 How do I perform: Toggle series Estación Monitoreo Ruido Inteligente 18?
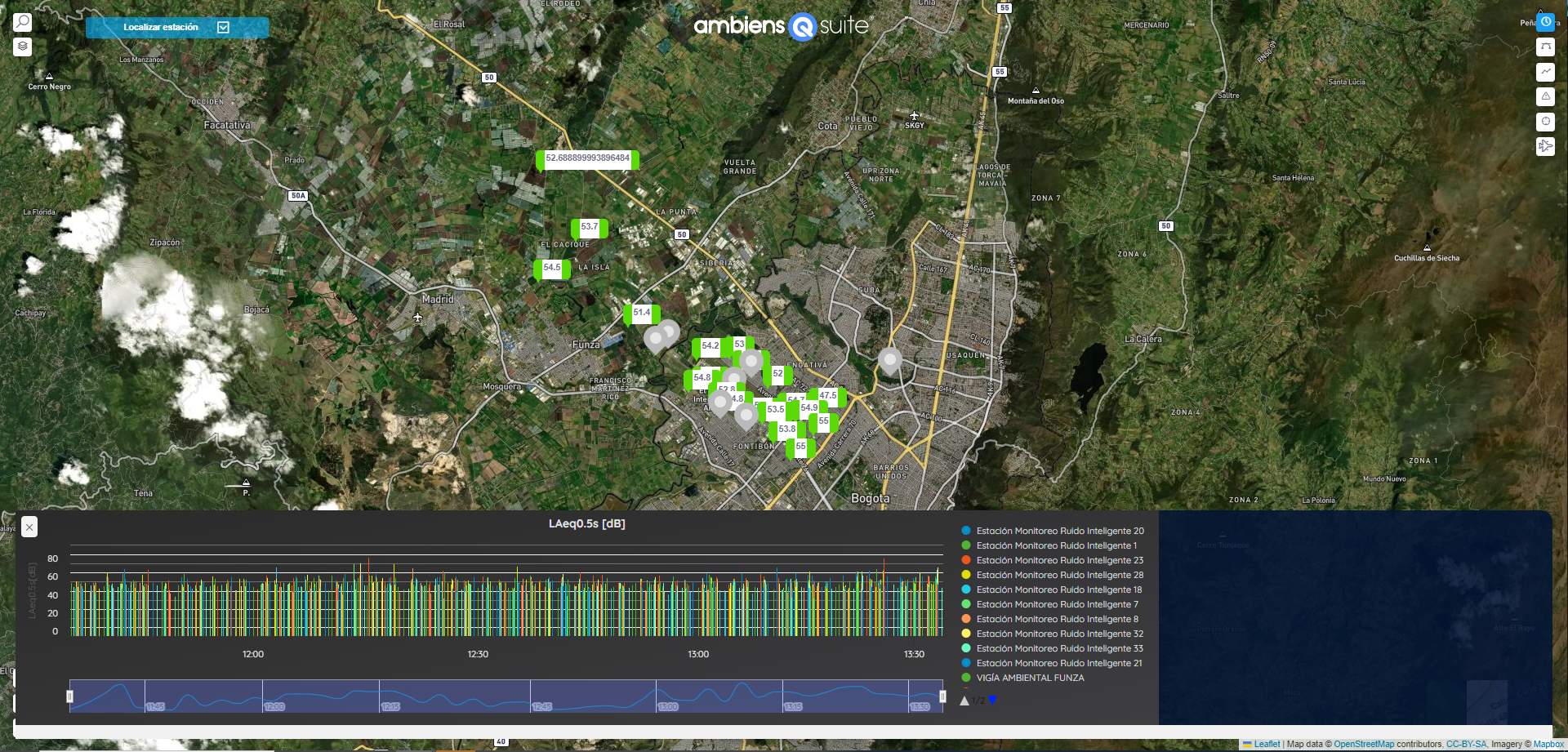[x=1052, y=590]
